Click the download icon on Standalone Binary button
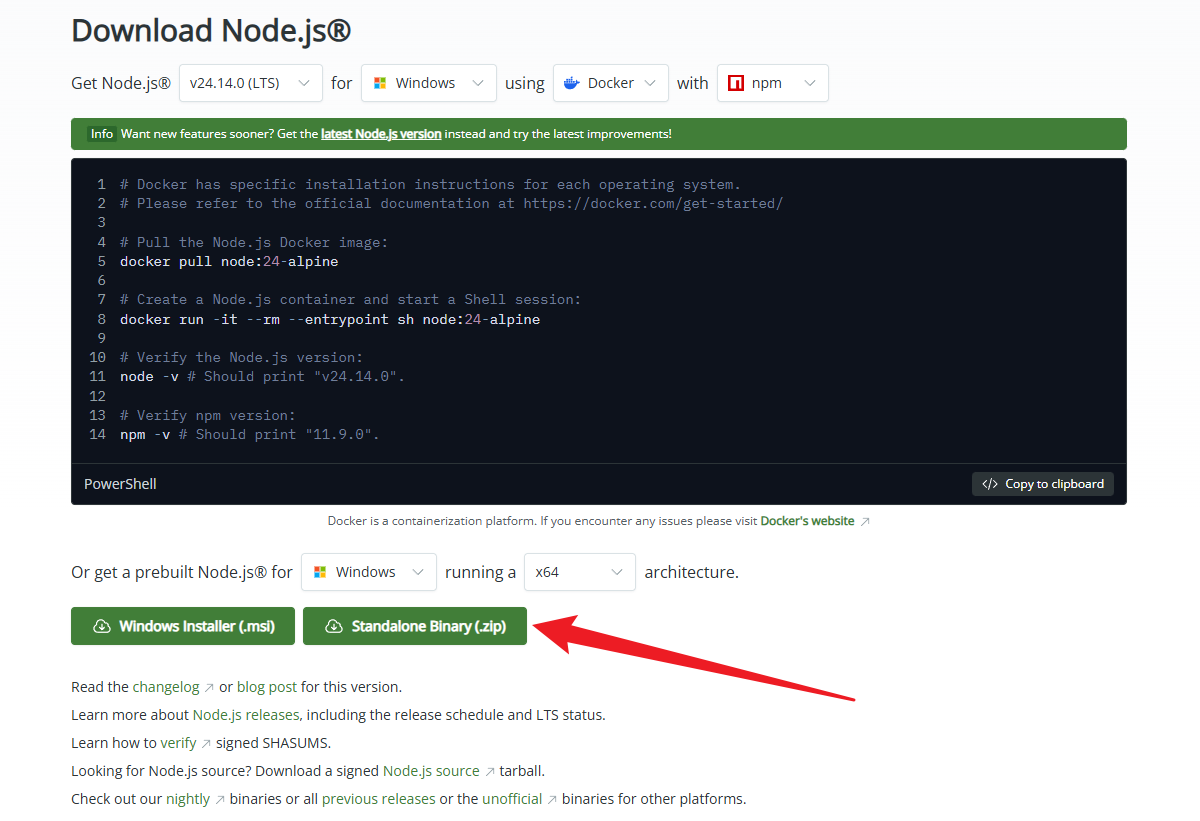 334,626
